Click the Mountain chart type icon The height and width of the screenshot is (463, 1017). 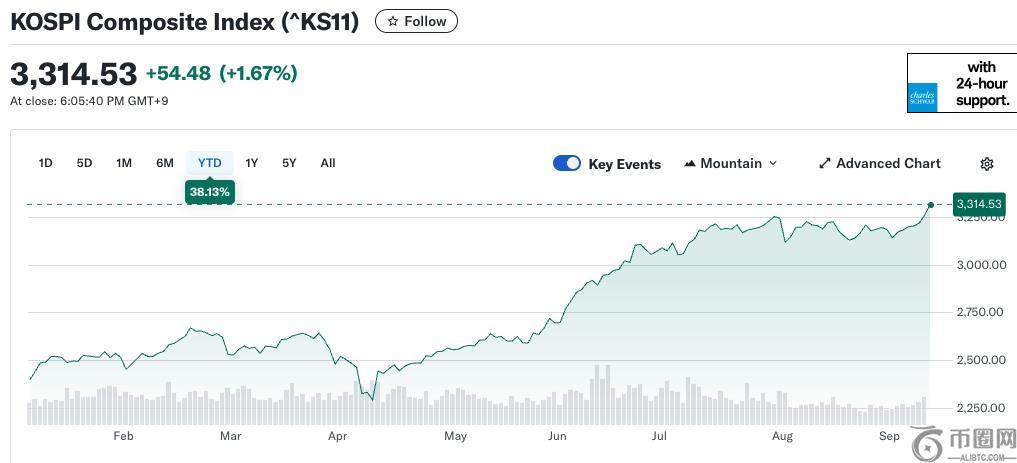point(690,164)
